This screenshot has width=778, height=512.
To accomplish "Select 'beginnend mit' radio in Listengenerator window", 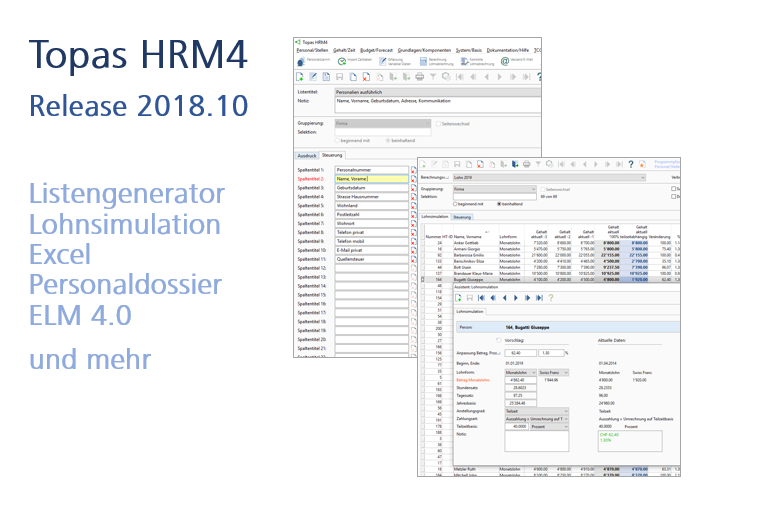I will point(337,140).
